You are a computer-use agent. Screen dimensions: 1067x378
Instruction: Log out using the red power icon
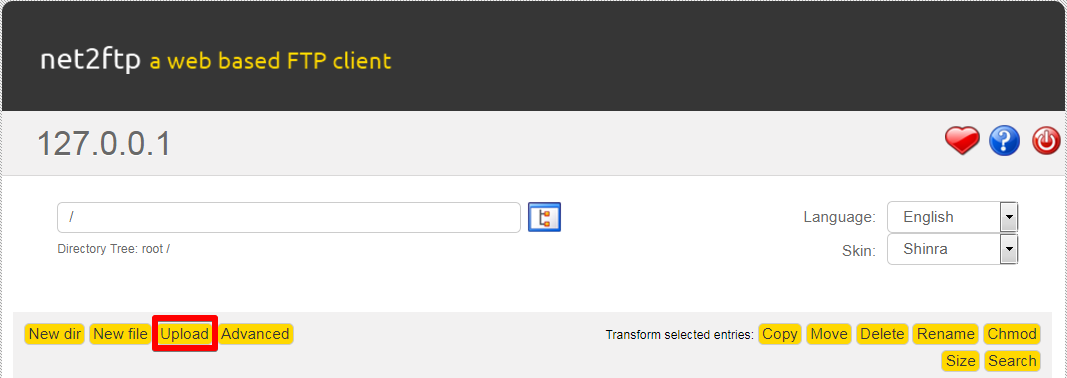(1046, 141)
